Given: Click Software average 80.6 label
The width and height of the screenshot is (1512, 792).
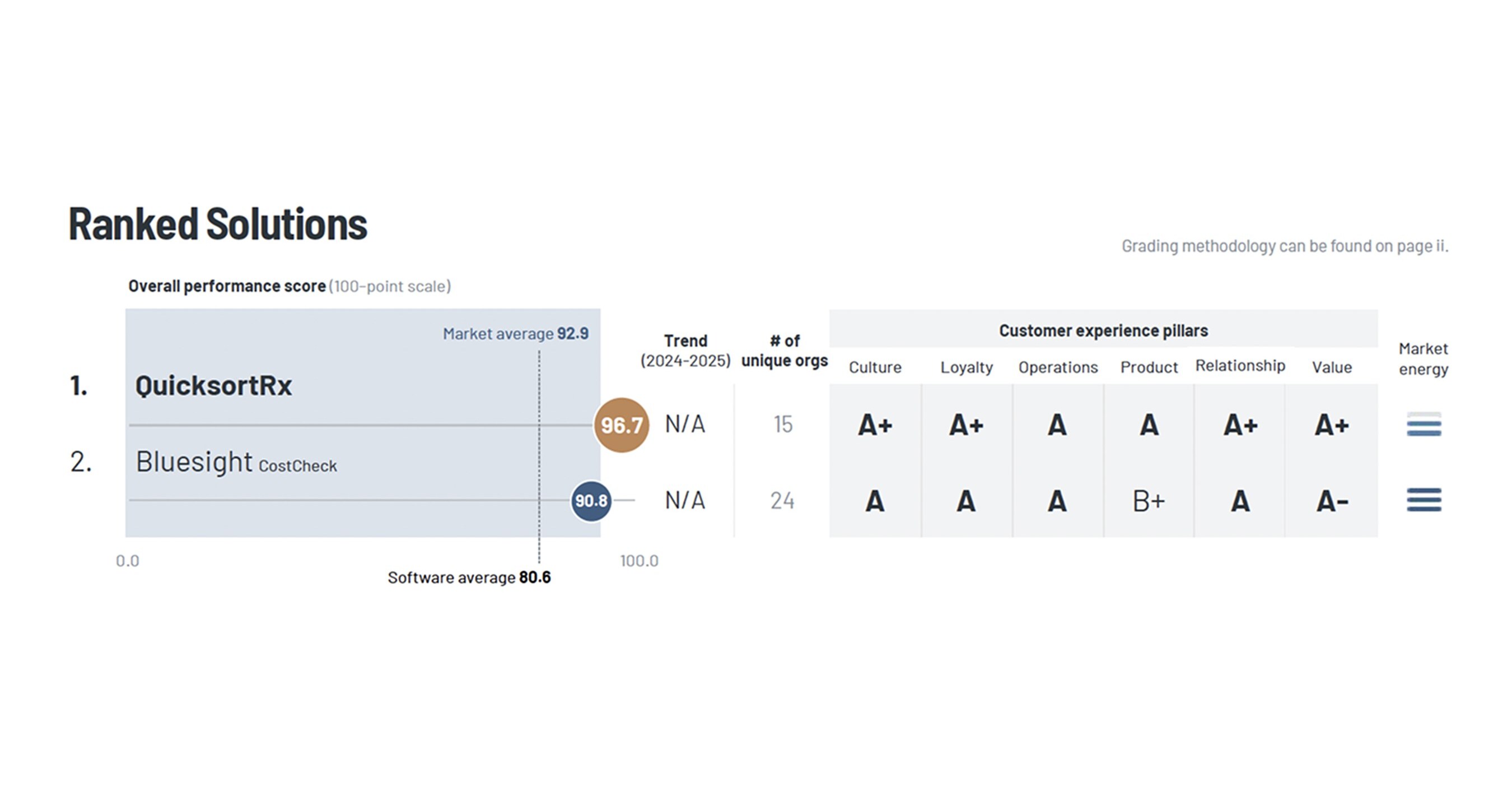Looking at the screenshot, I should click(469, 577).
